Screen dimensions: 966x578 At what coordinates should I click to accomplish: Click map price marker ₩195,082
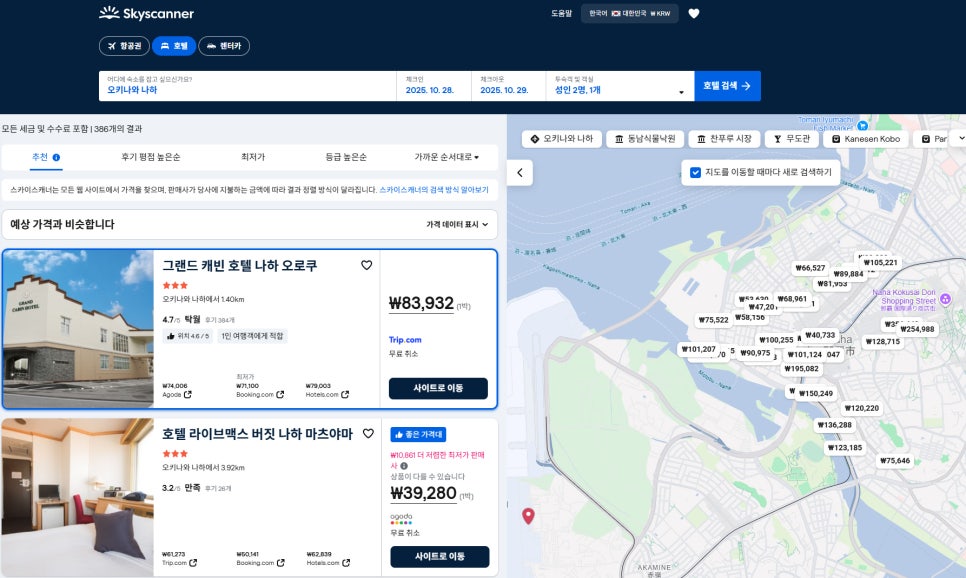802,368
